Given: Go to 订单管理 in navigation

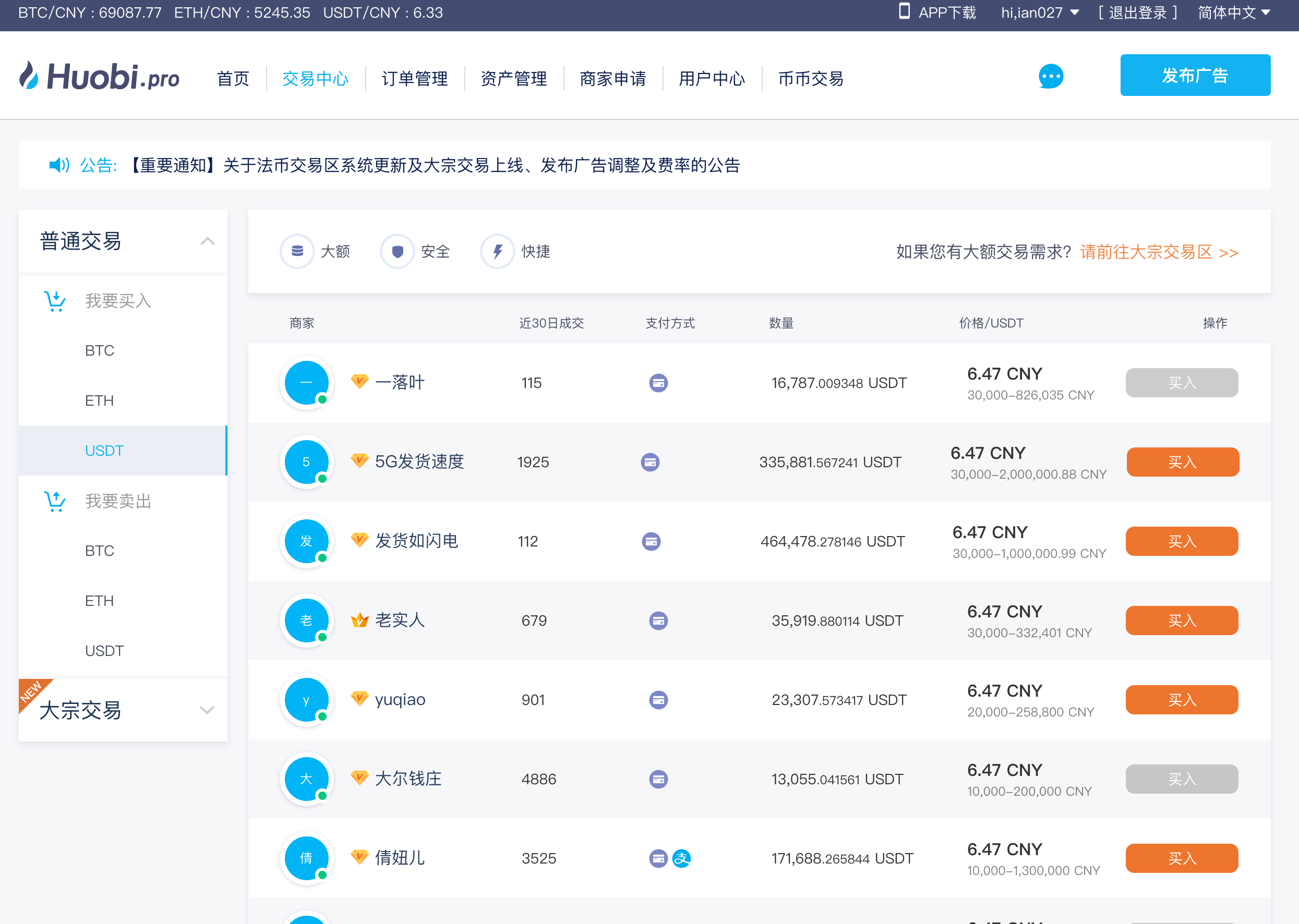Looking at the screenshot, I should click(414, 79).
